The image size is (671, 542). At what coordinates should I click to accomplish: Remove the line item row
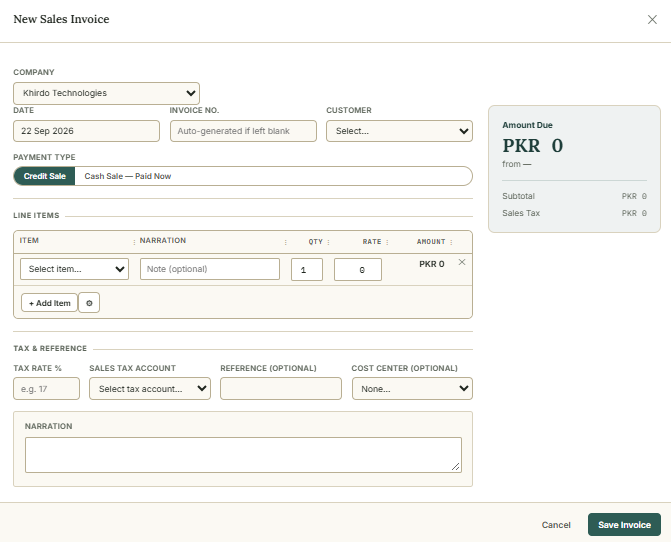(462, 262)
